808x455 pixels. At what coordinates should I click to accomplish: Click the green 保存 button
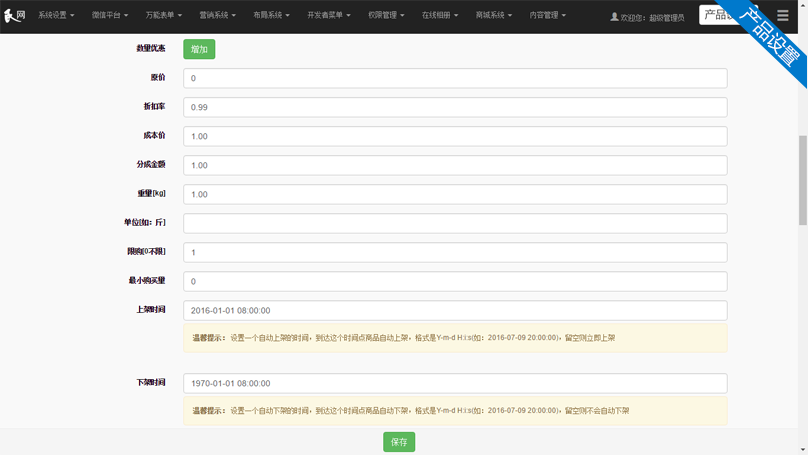click(399, 442)
